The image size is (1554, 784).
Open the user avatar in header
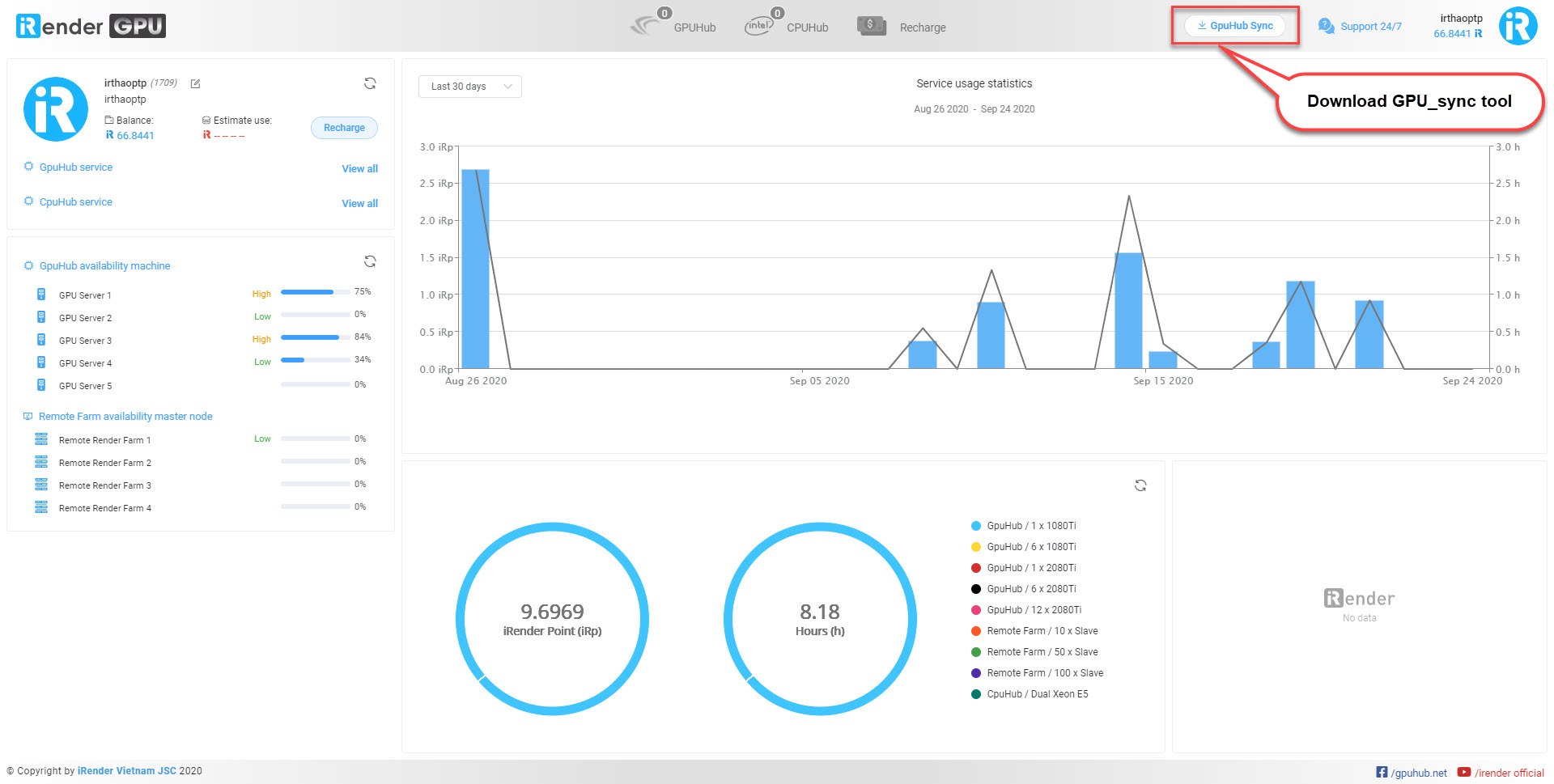pos(1518,26)
